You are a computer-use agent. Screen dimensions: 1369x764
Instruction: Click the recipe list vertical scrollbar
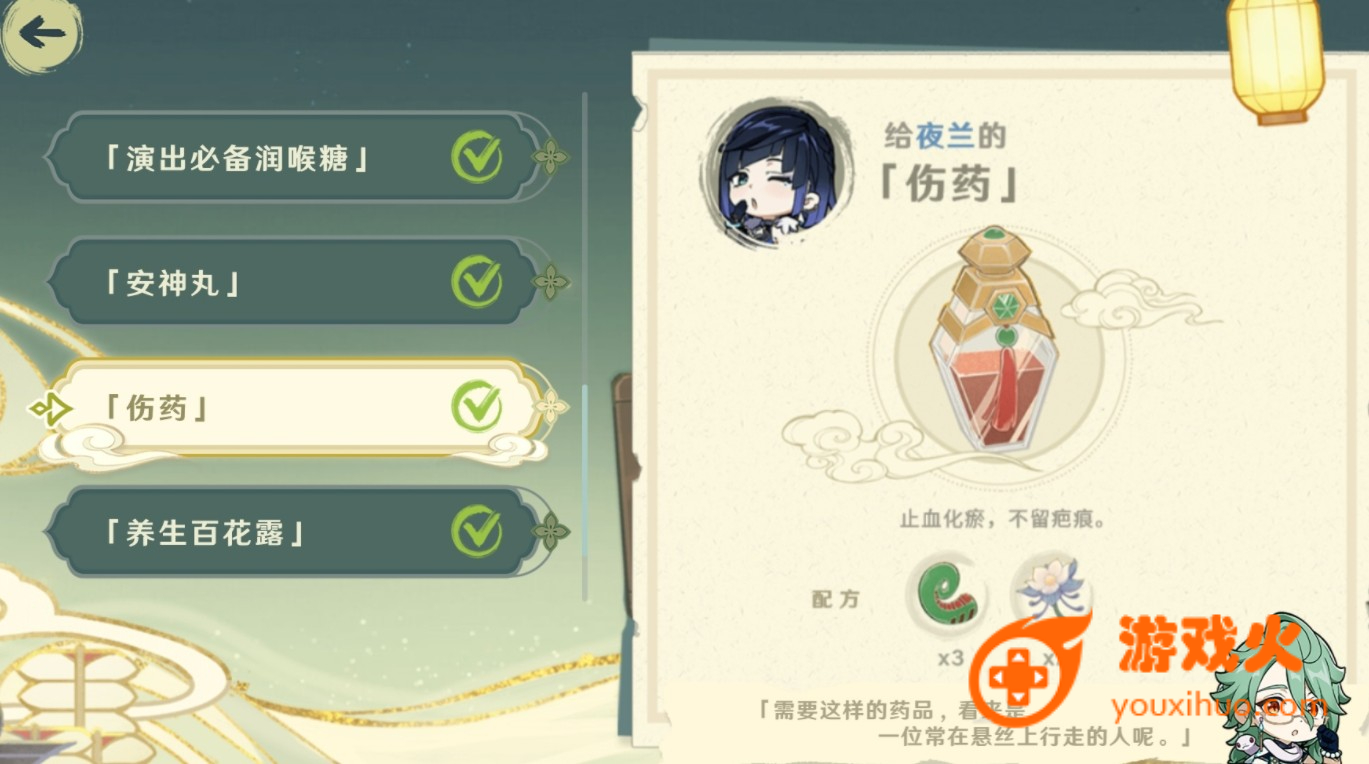[585, 347]
